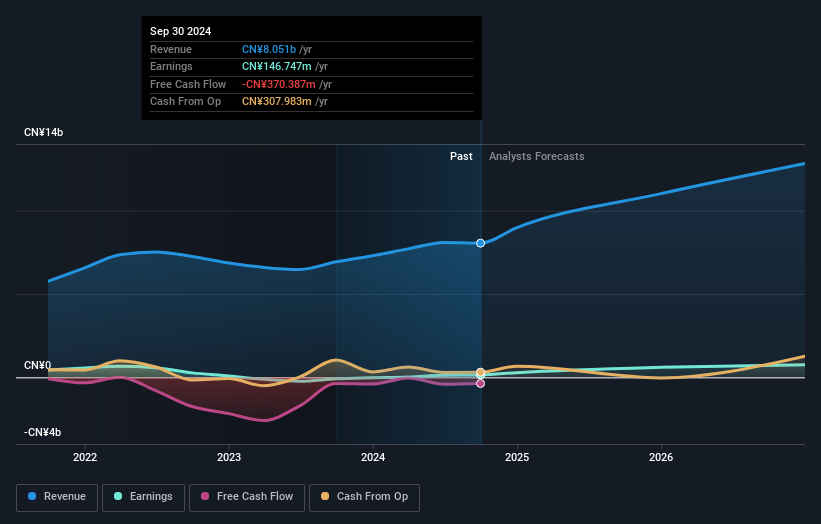
Task: Click the 'Cash From Op' tooltip row label
Action: tap(185, 102)
